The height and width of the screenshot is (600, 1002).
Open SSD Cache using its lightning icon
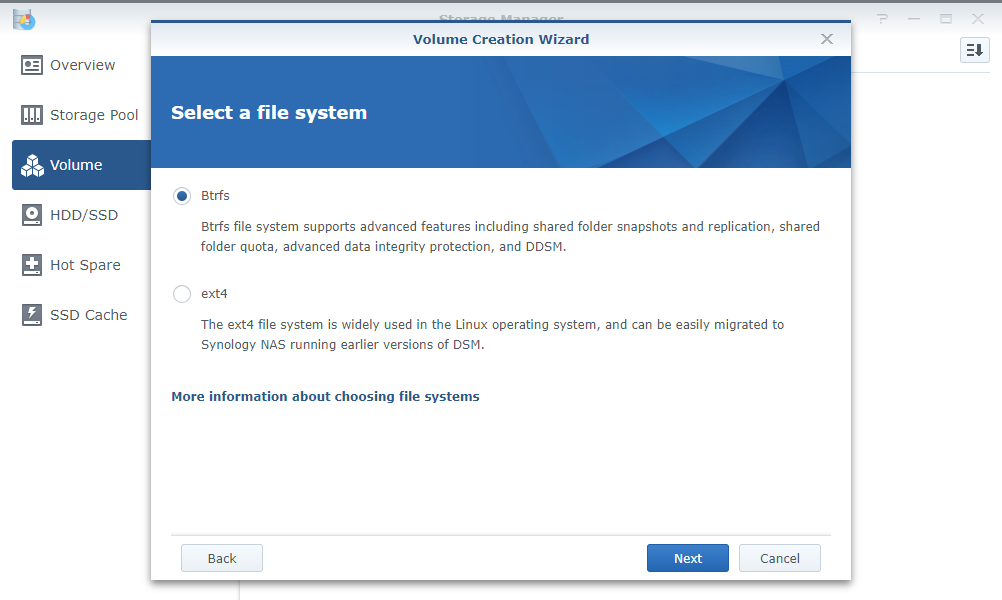[x=32, y=315]
